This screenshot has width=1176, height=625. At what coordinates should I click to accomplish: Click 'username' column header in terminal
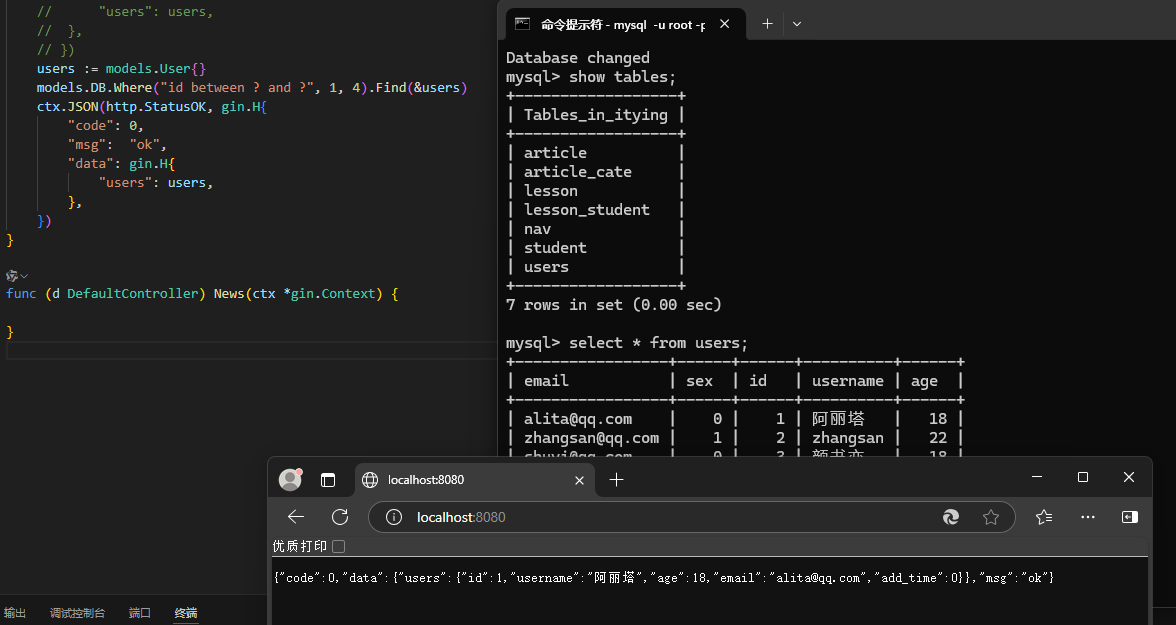[848, 381]
